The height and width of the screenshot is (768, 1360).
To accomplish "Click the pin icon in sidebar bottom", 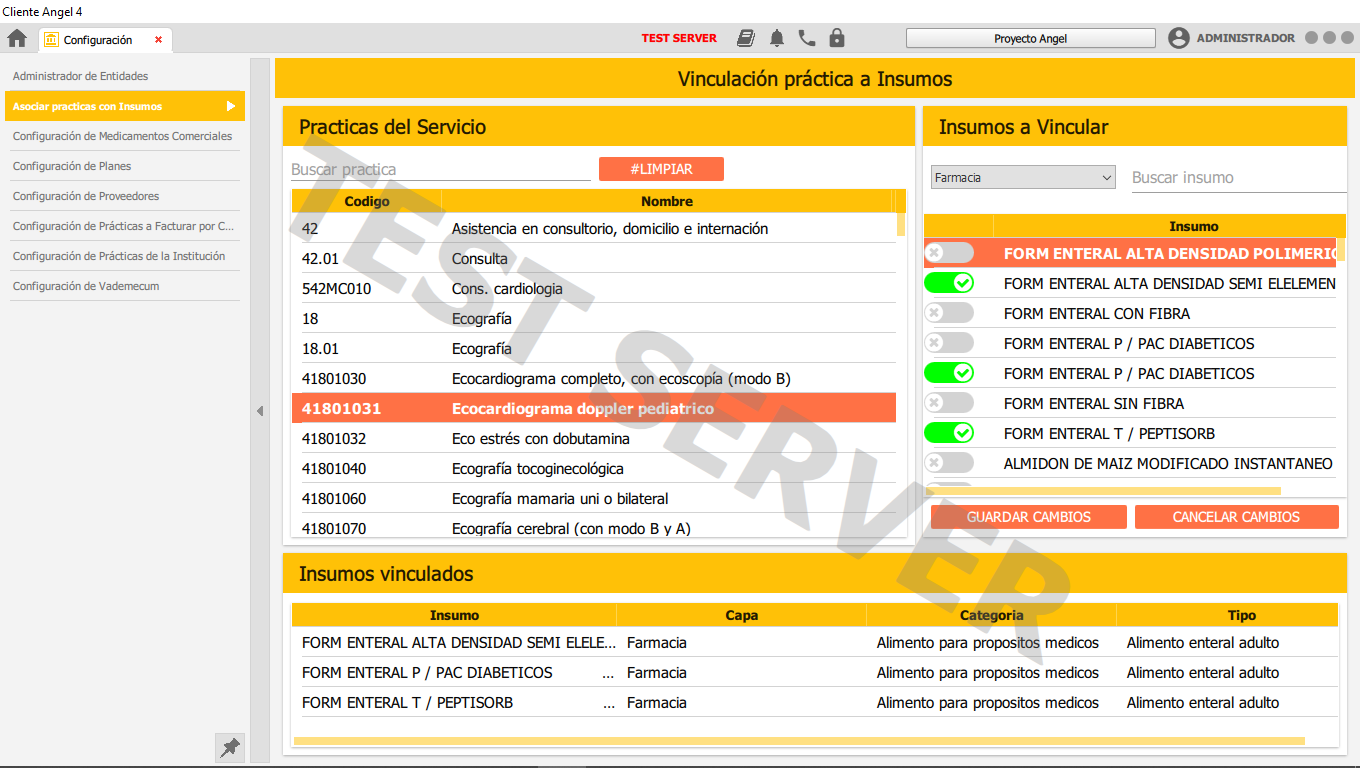I will click(x=230, y=747).
